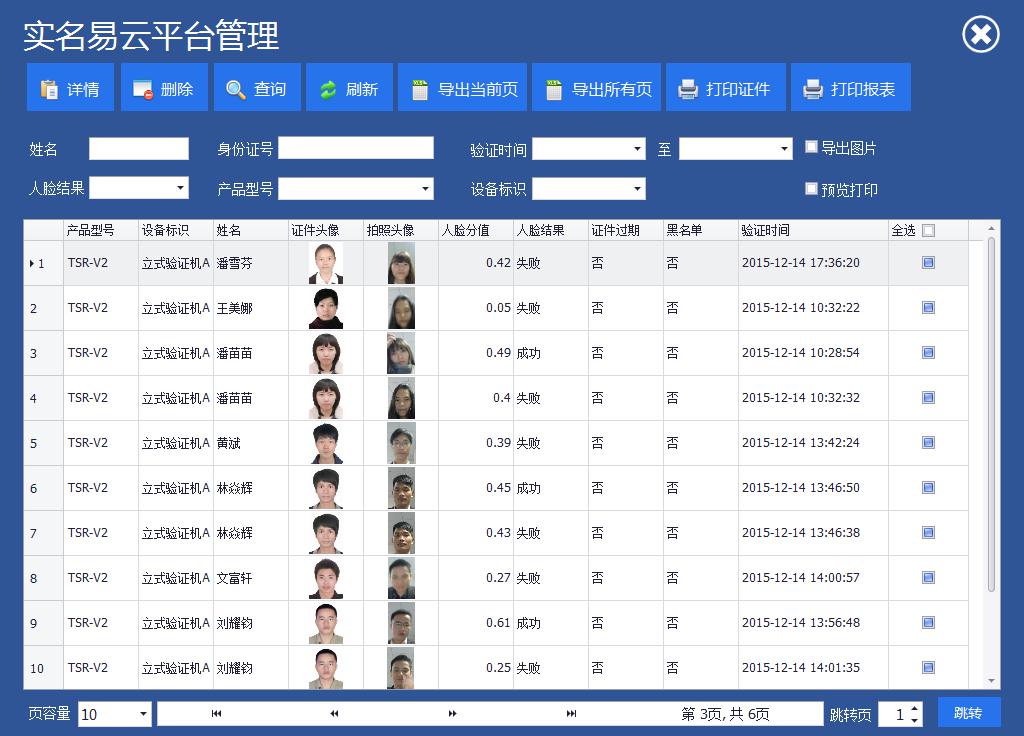Close the window with the X icon
This screenshot has width=1024, height=736.
point(980,34)
